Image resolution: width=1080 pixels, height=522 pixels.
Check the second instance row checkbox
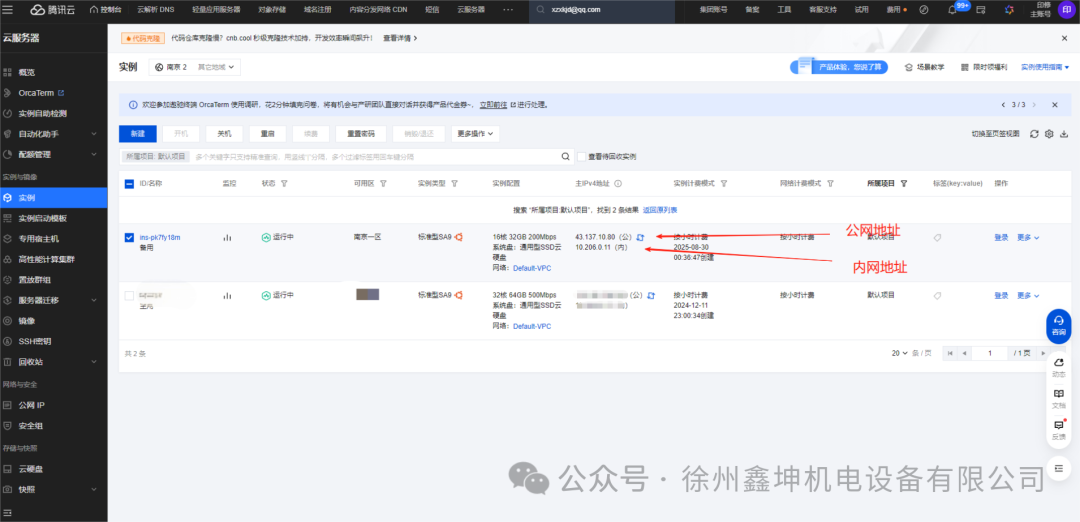pos(129,295)
